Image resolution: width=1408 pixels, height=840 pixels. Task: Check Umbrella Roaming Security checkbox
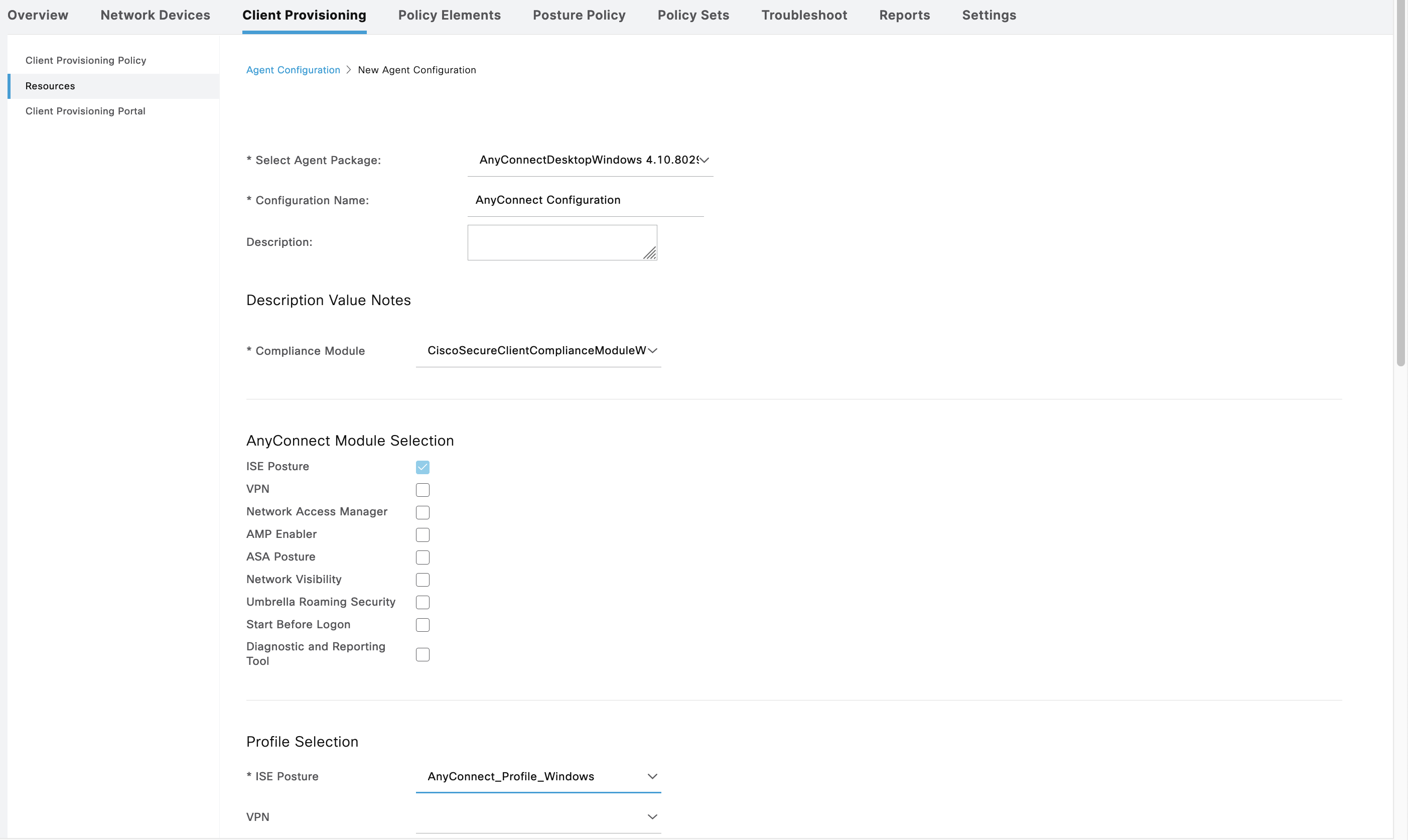422,602
